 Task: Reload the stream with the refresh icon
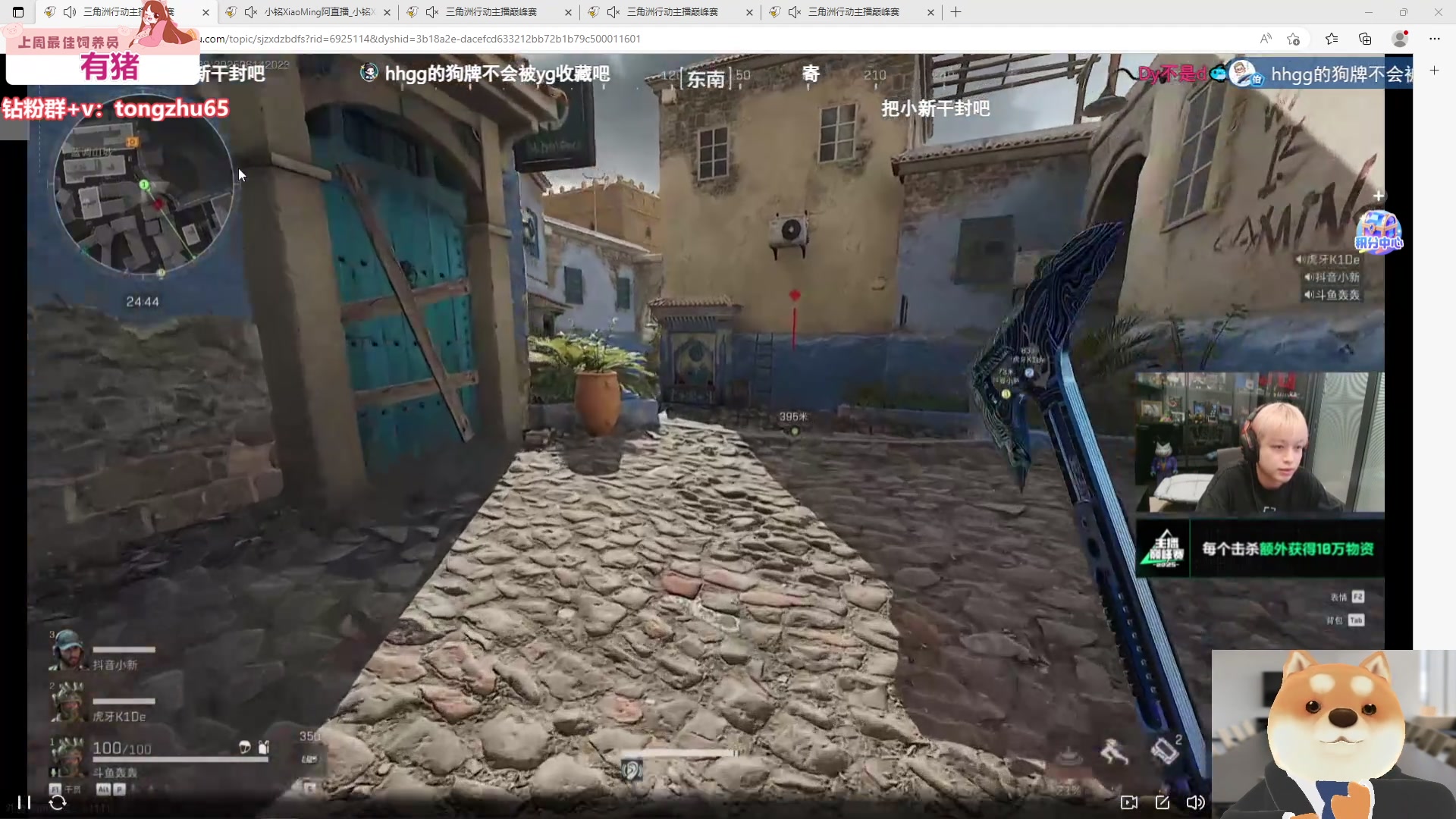[58, 802]
